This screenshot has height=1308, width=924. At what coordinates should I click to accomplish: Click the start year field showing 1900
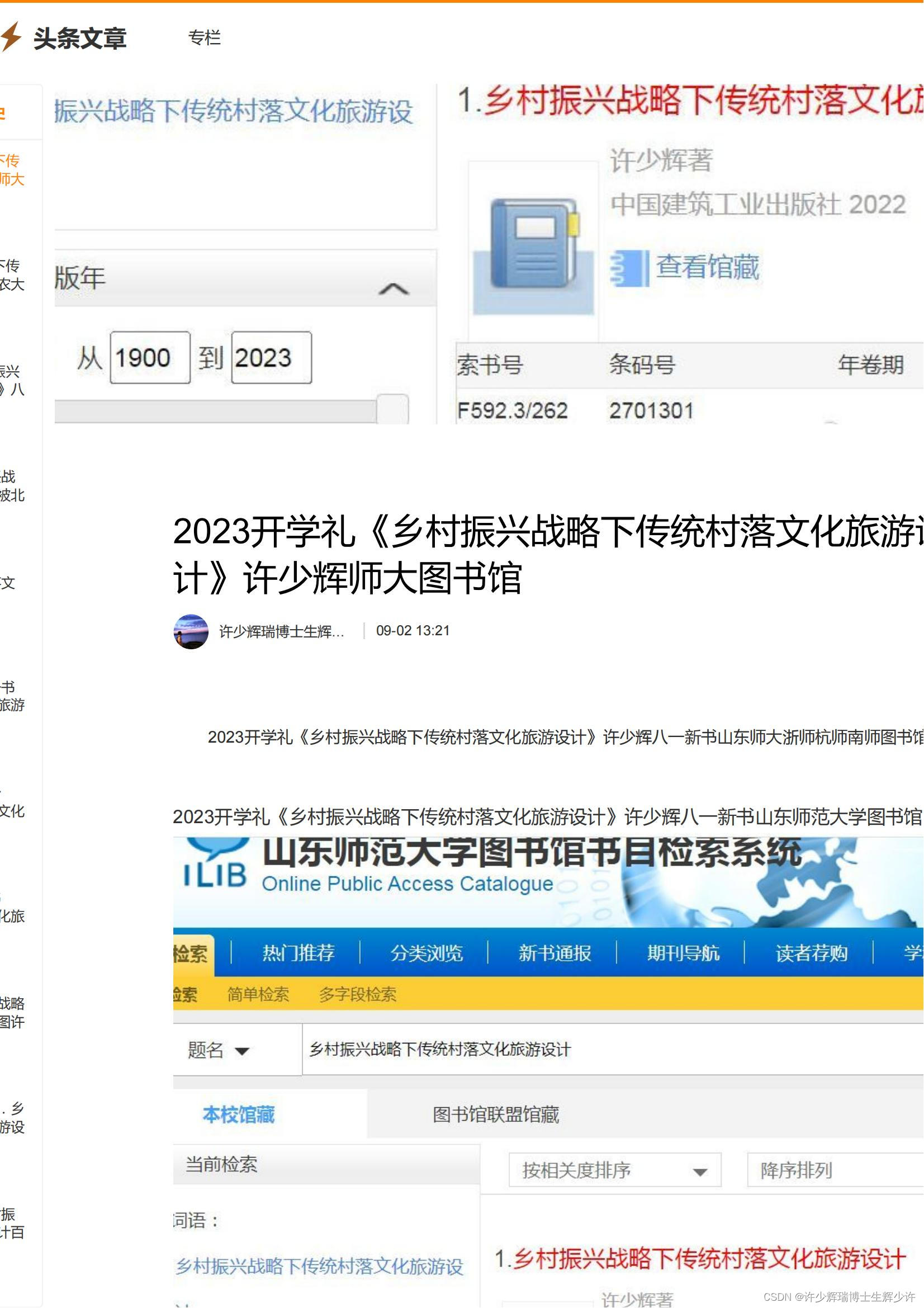point(150,358)
